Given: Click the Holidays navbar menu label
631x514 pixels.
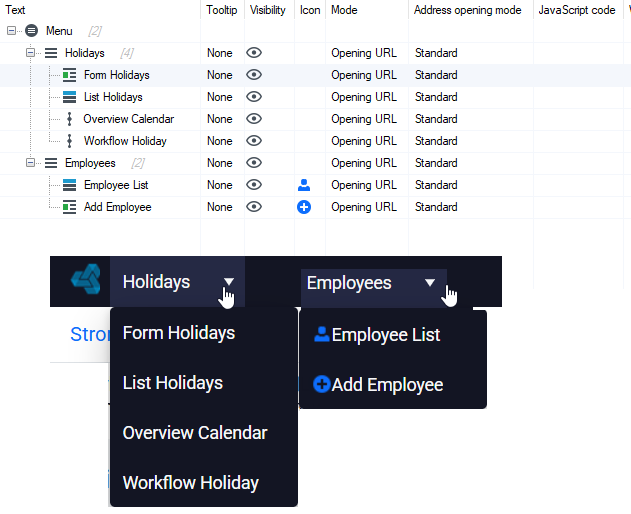Looking at the screenshot, I should [156, 282].
